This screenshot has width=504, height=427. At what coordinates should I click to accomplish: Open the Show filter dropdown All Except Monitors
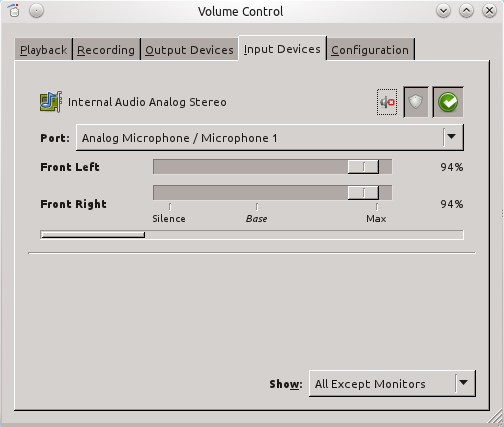(x=392, y=384)
